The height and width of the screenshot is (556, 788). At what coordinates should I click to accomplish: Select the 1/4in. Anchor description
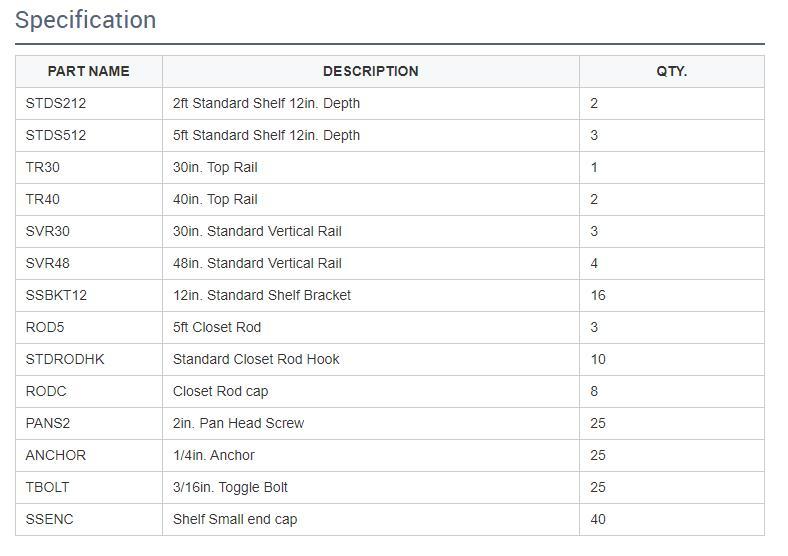coord(214,455)
